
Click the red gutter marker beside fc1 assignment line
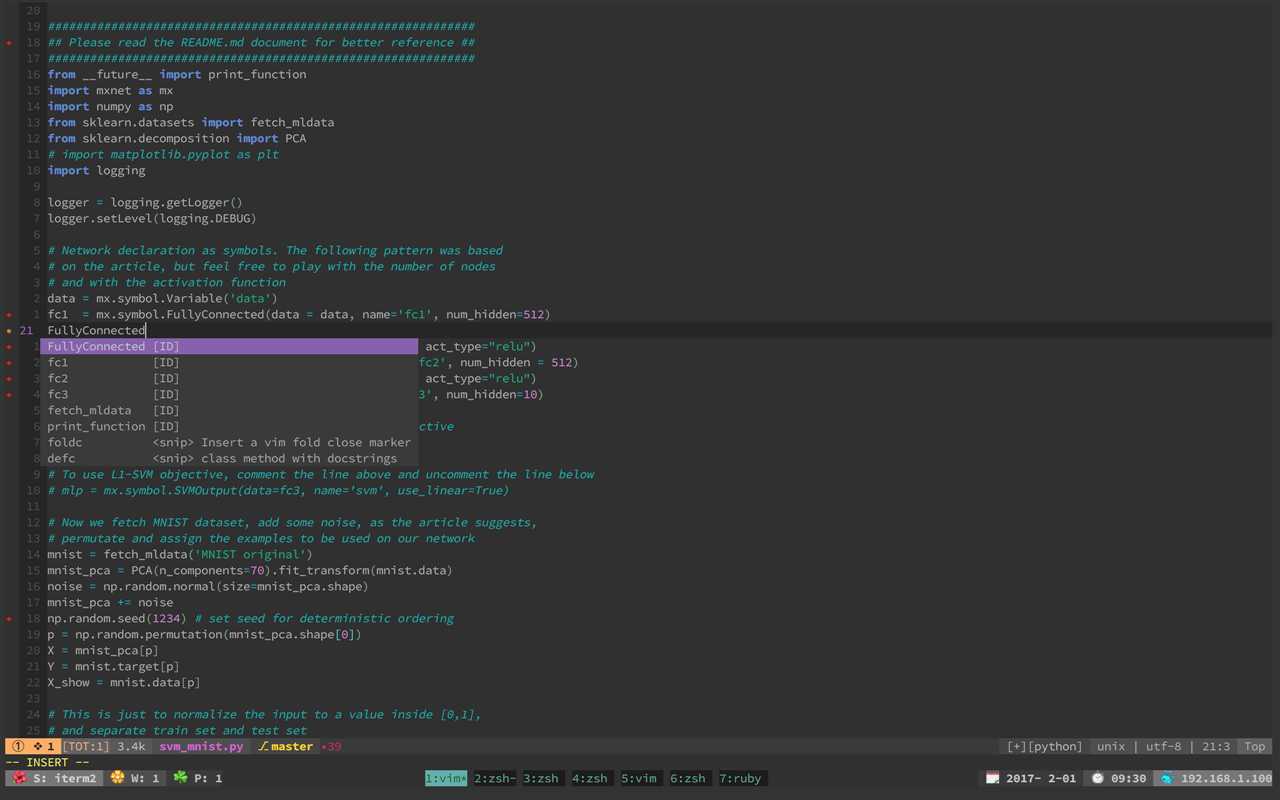tap(9, 315)
